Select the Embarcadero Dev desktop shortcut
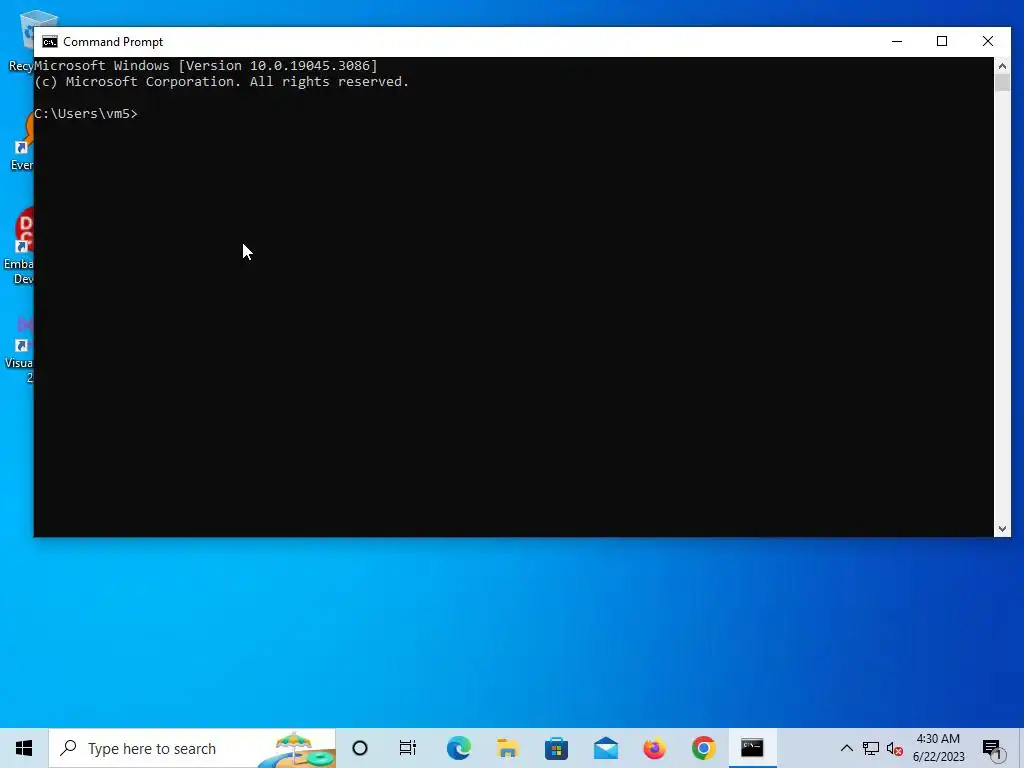 (20, 247)
